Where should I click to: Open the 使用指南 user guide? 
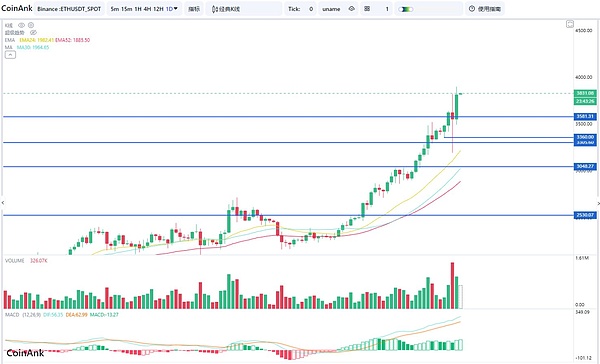pyautogui.click(x=485, y=9)
